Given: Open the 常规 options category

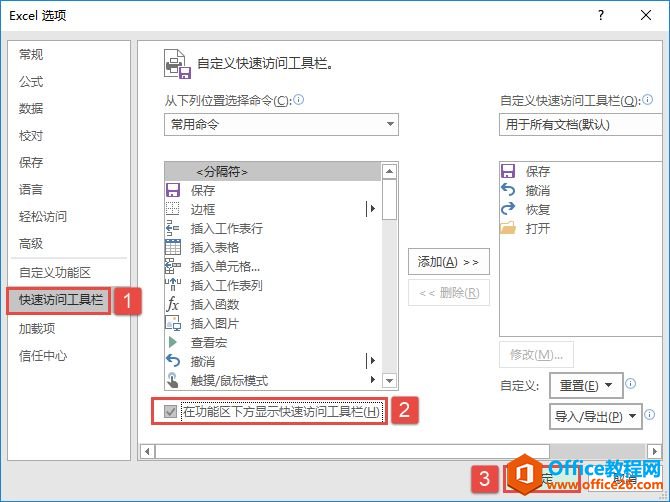Looking at the screenshot, I should (31, 54).
